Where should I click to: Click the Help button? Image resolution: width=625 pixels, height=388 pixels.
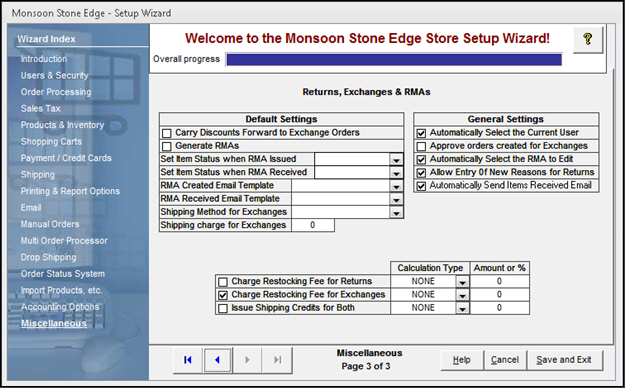point(462,360)
